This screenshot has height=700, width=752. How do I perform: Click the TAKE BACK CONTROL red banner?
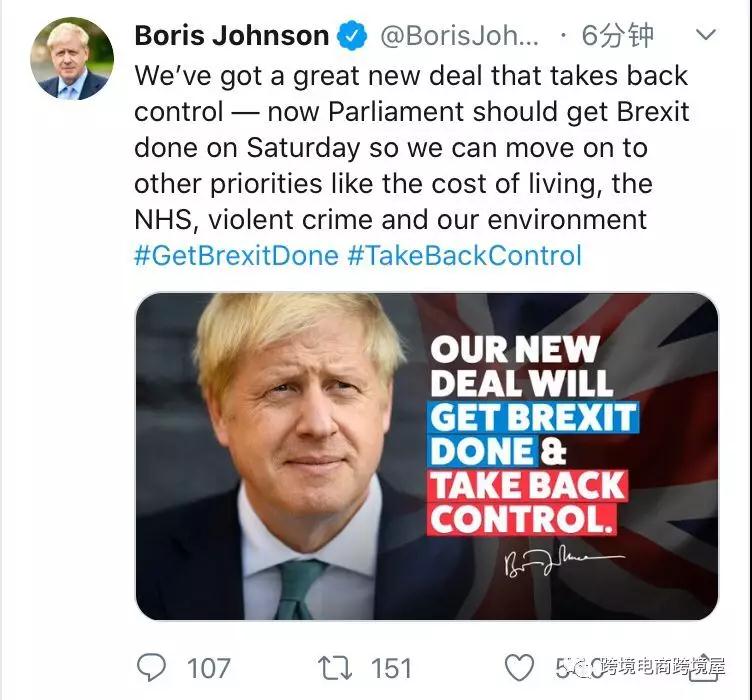click(527, 502)
